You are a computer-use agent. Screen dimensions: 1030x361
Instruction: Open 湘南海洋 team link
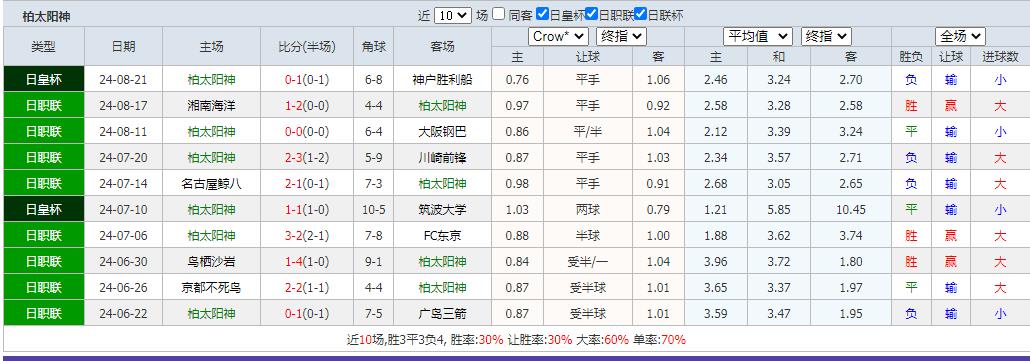(x=211, y=106)
